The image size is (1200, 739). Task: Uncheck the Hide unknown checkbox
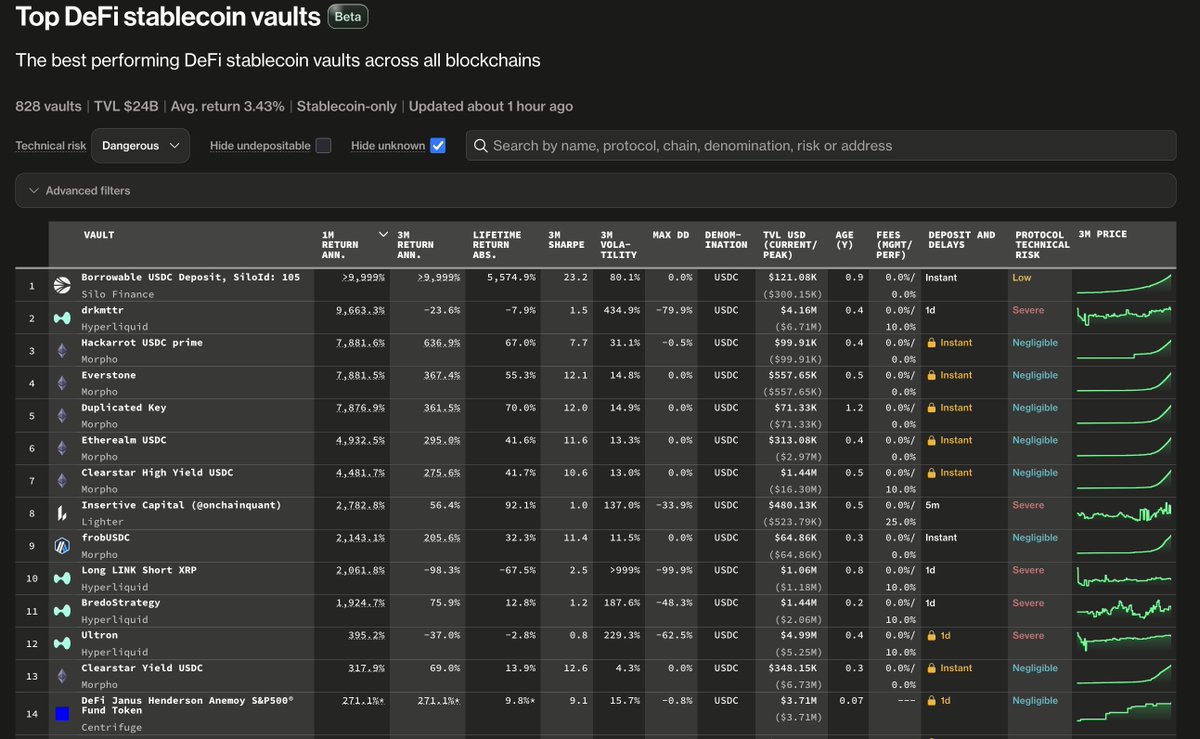[437, 145]
